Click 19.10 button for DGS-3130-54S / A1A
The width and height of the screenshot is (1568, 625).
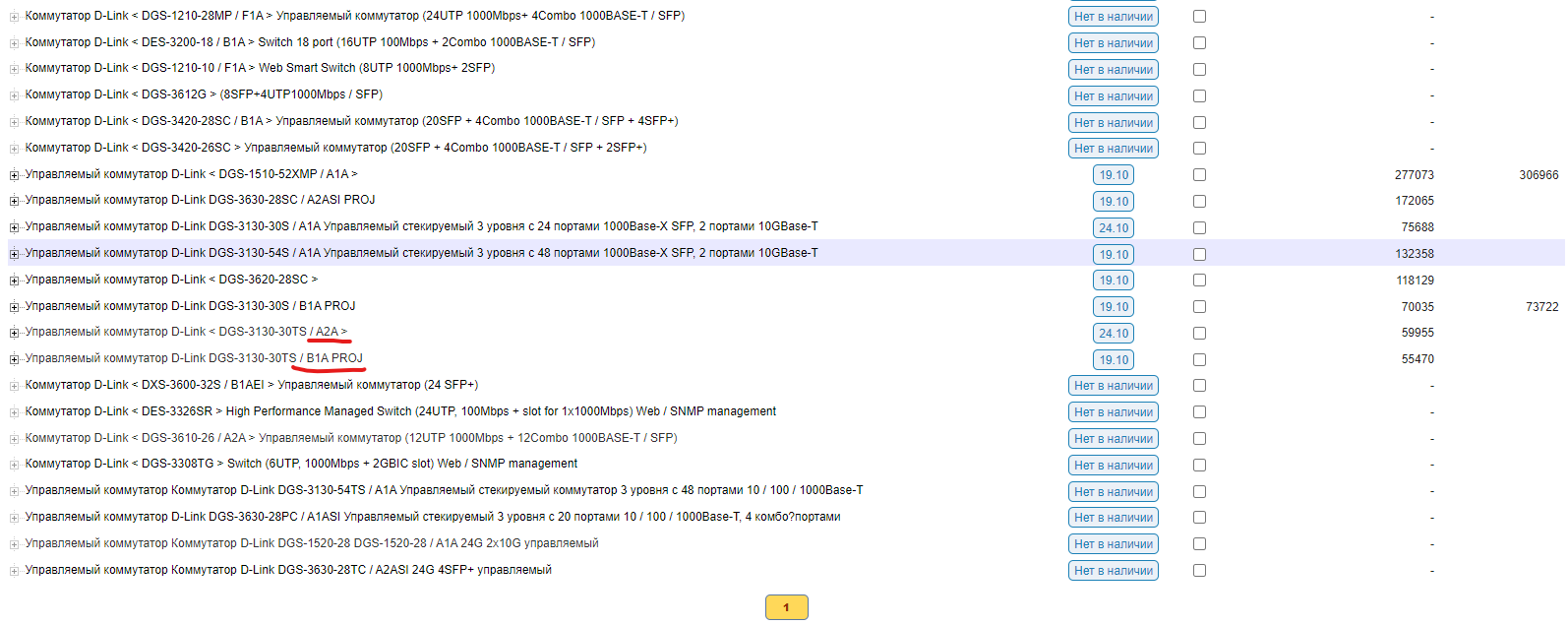pyautogui.click(x=1114, y=254)
